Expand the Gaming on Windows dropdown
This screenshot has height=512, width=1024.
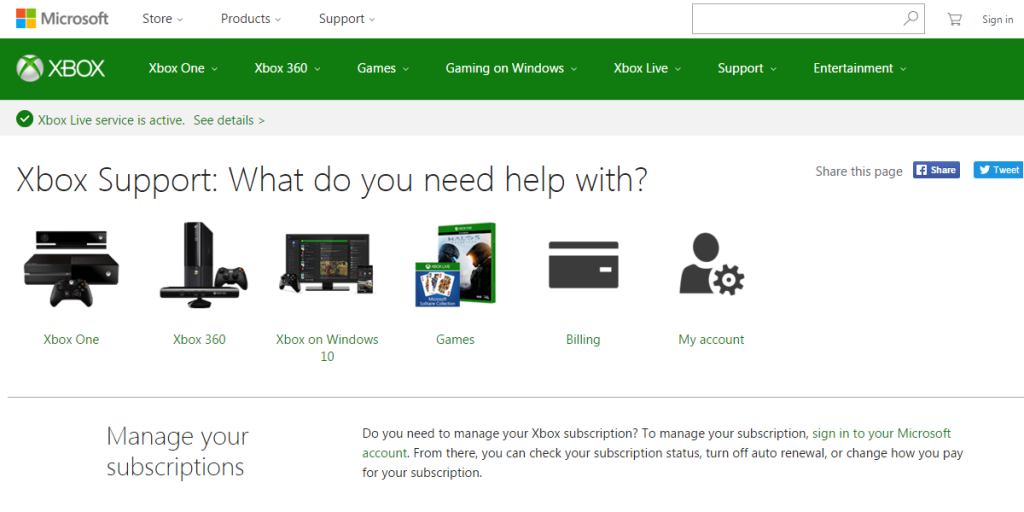click(511, 68)
